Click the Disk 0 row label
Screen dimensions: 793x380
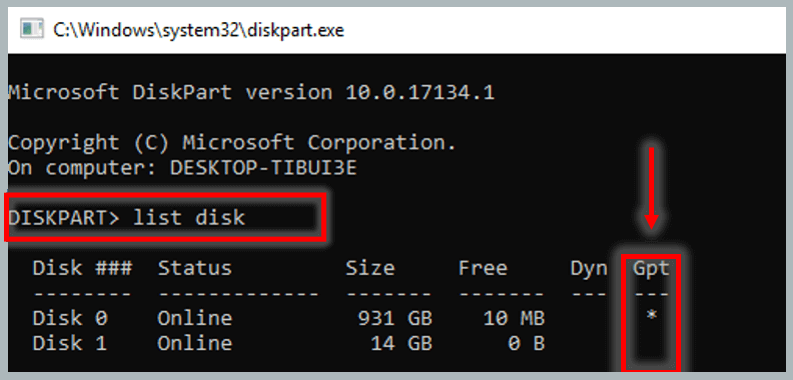(70, 318)
